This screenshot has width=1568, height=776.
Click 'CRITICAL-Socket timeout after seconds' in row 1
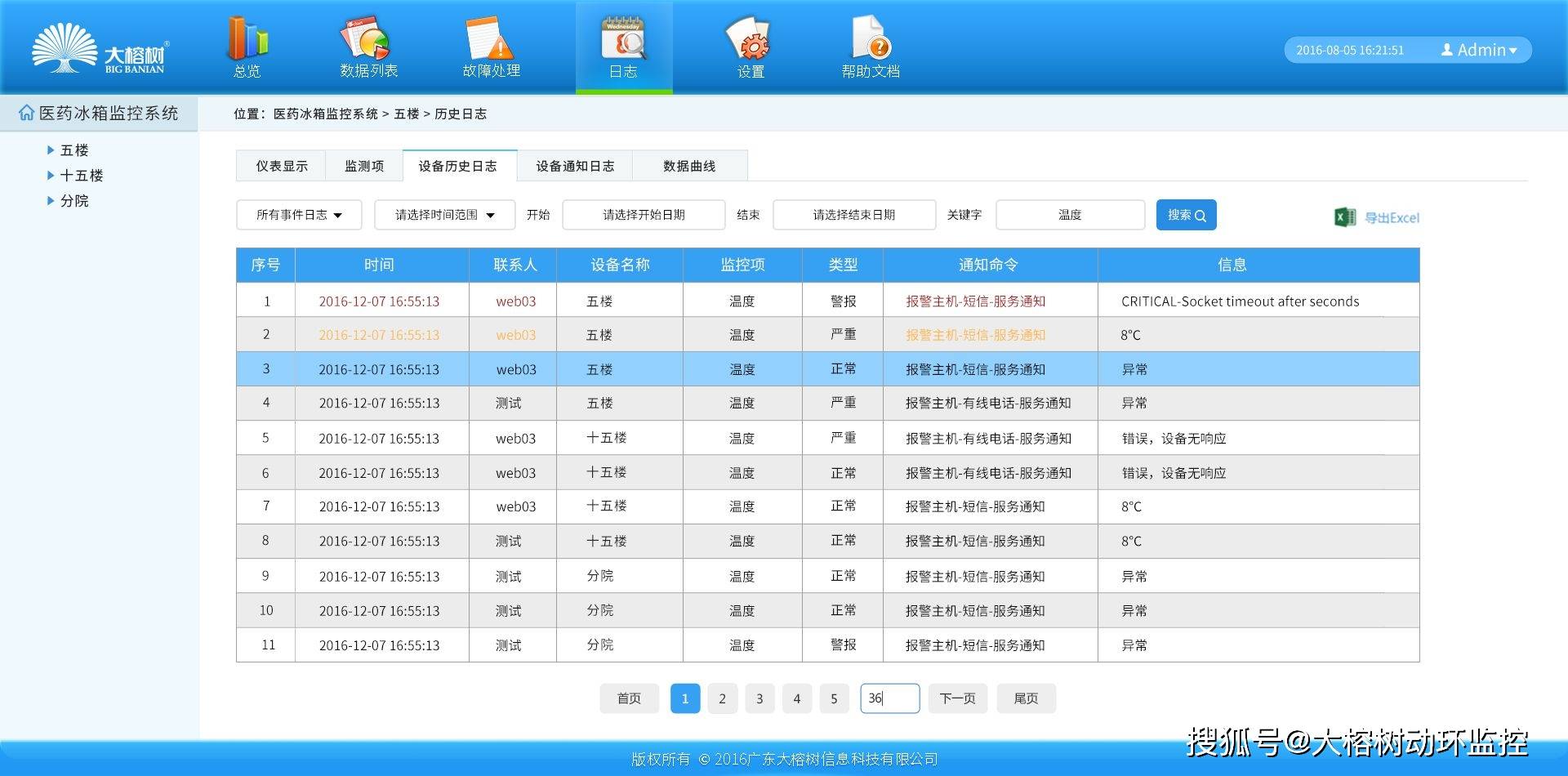(1240, 301)
